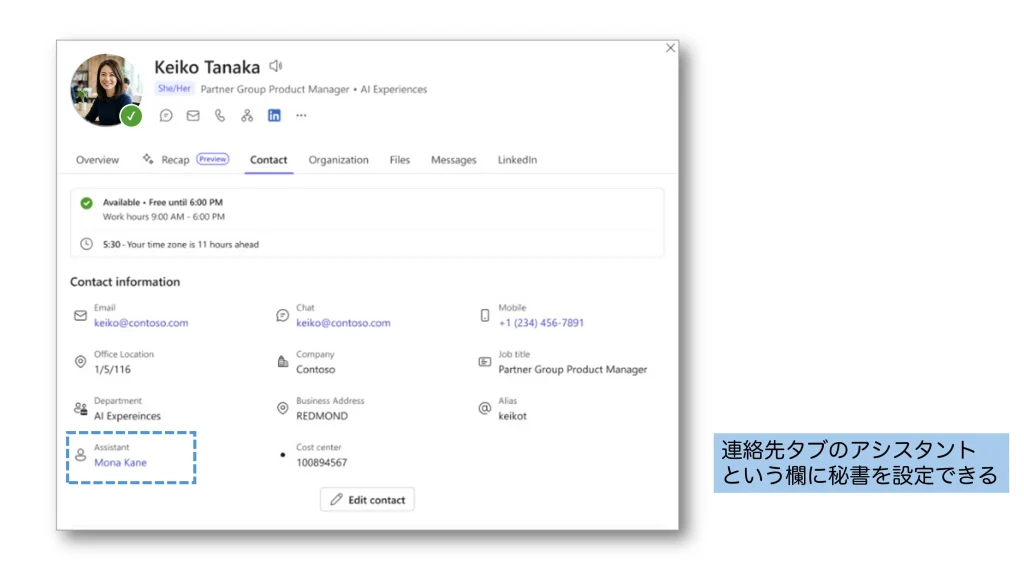The height and width of the screenshot is (576, 1024).
Task: Start chat with Keiko via chat icon
Action: coord(166,116)
